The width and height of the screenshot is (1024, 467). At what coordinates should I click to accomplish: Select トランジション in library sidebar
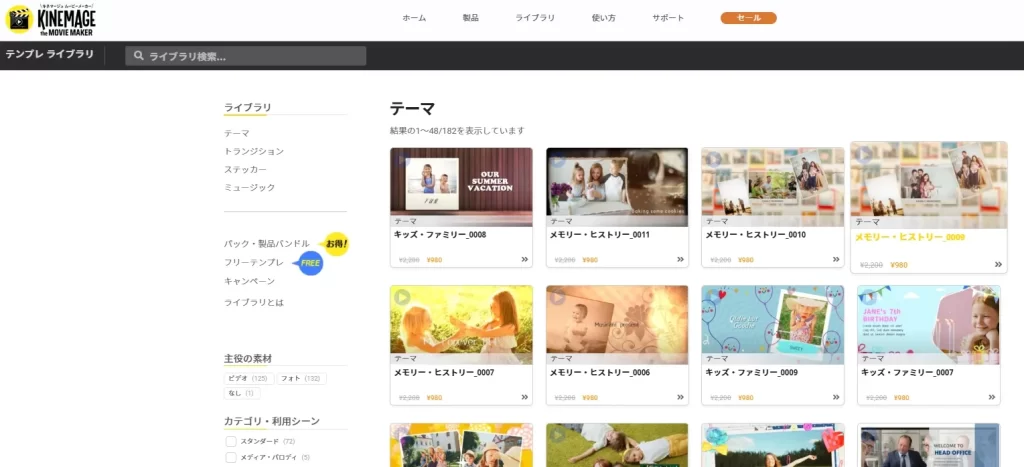tap(254, 152)
